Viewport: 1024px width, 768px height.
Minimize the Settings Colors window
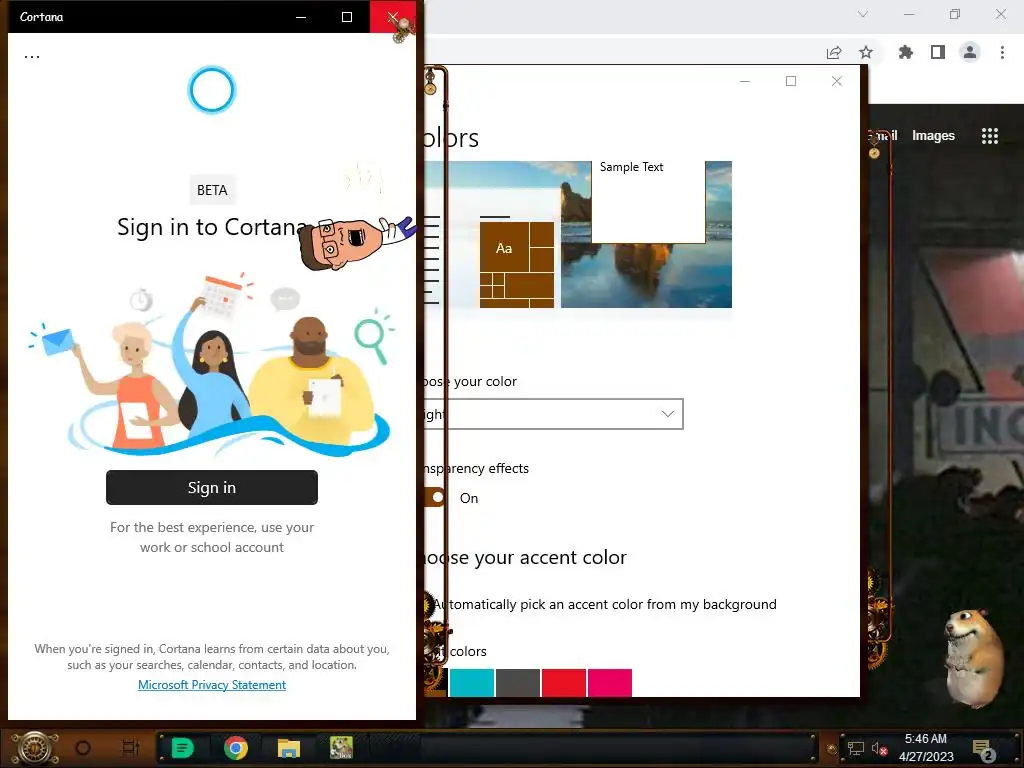745,81
